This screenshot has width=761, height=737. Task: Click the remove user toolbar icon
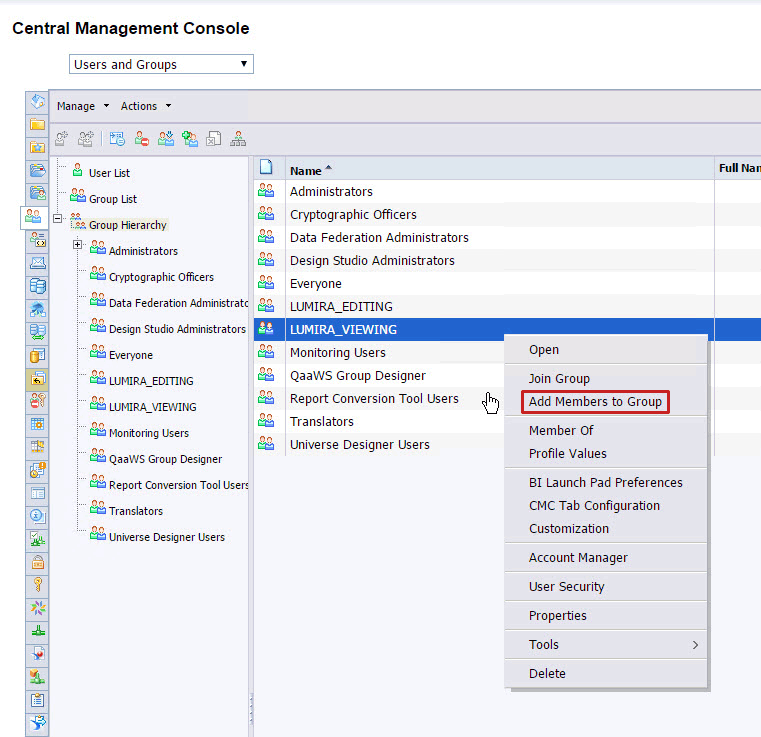[142, 139]
